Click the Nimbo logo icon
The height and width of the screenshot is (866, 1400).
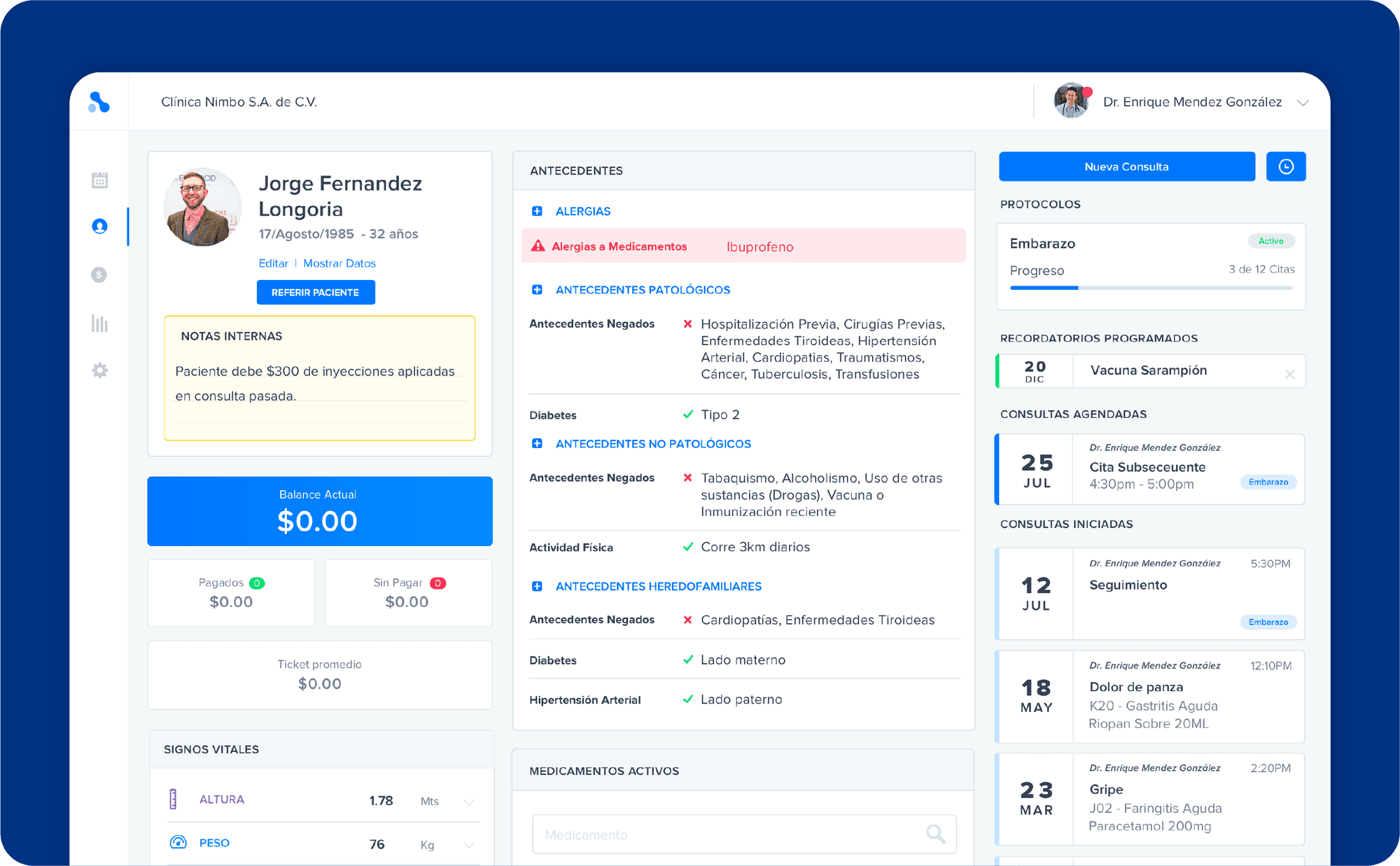pos(99,102)
